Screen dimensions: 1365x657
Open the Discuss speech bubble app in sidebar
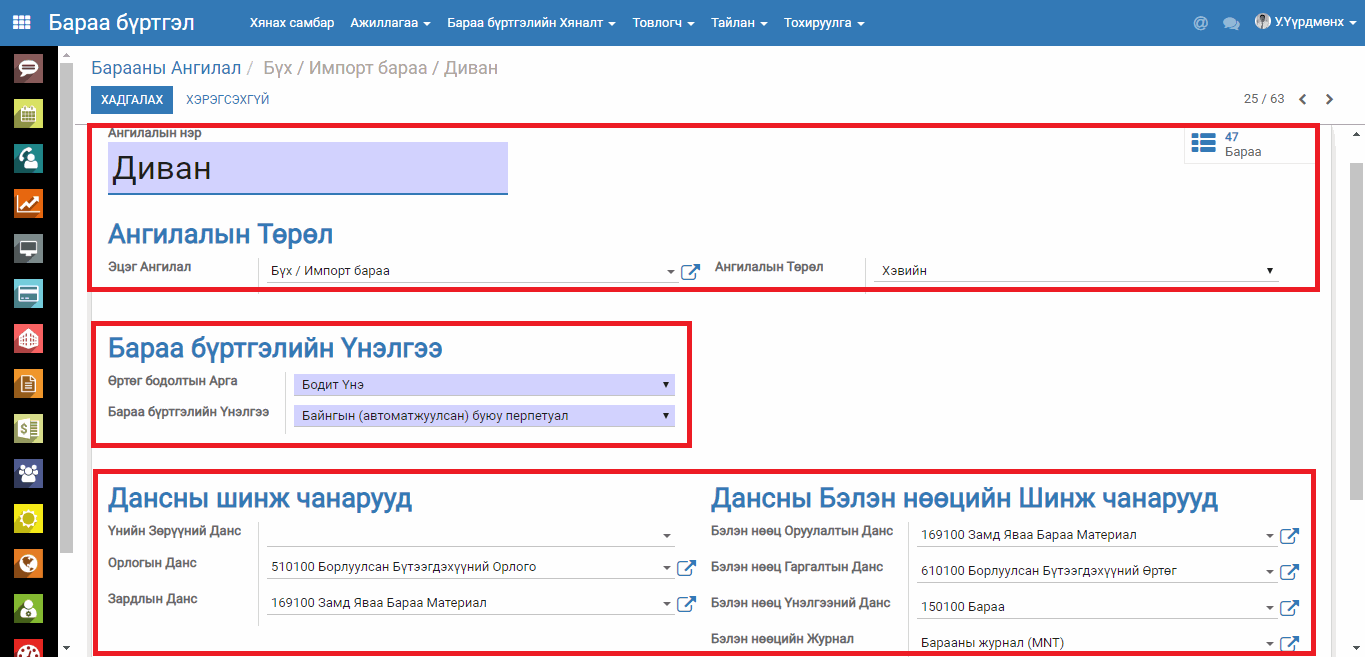[28, 69]
